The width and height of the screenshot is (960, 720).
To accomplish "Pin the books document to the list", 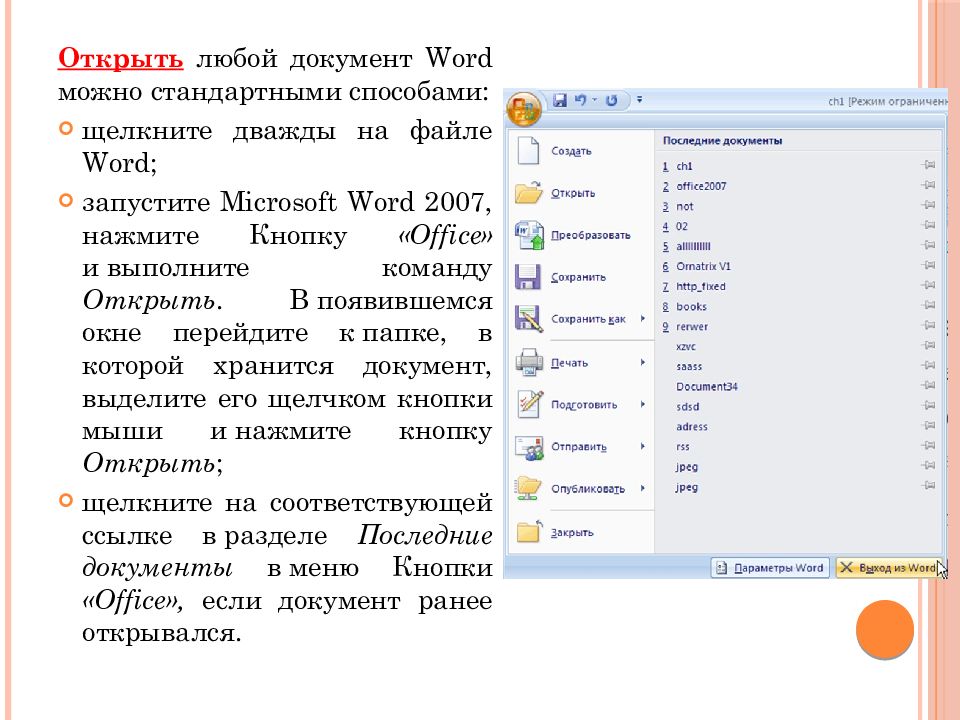I will coord(928,306).
